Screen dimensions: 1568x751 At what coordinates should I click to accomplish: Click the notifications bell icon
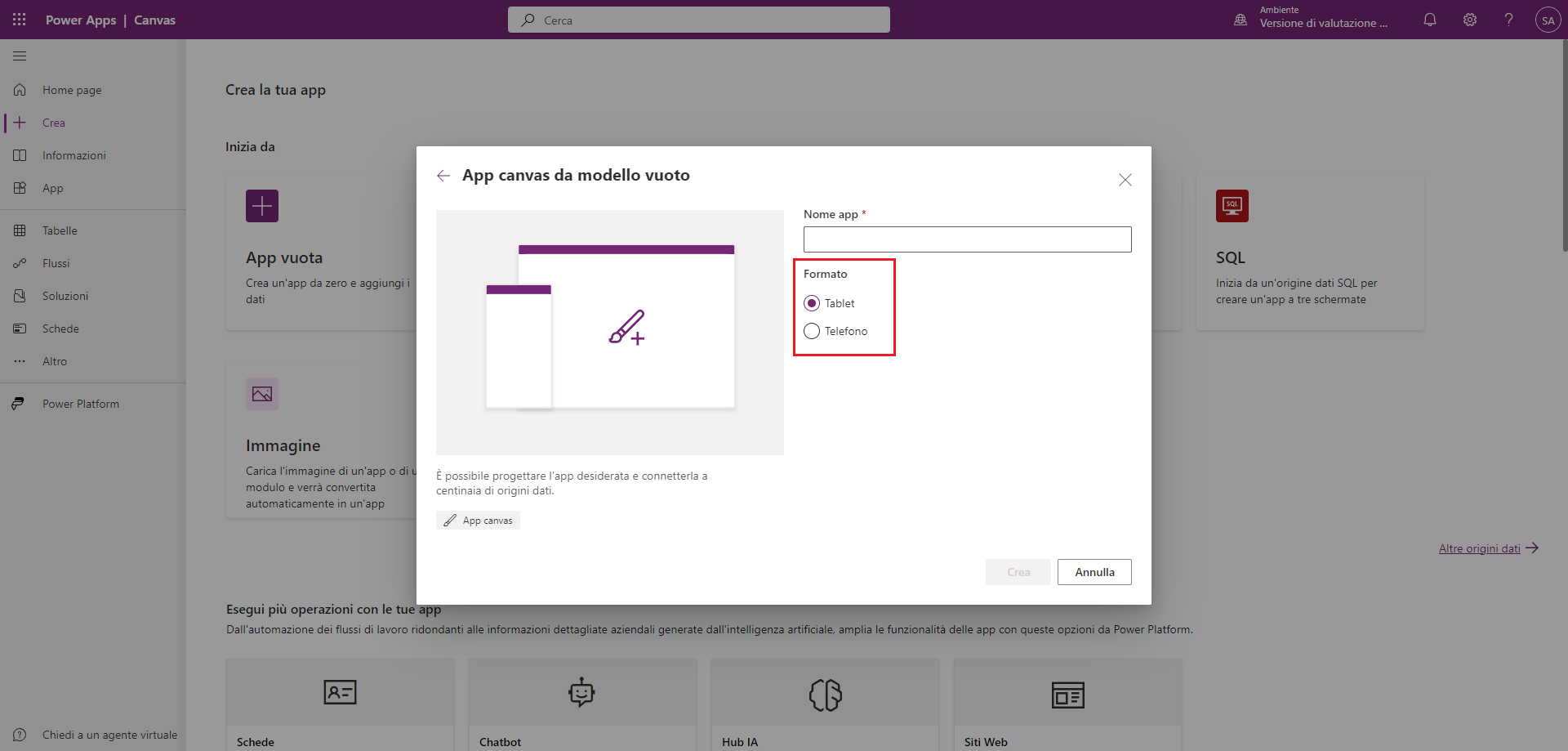[1429, 20]
